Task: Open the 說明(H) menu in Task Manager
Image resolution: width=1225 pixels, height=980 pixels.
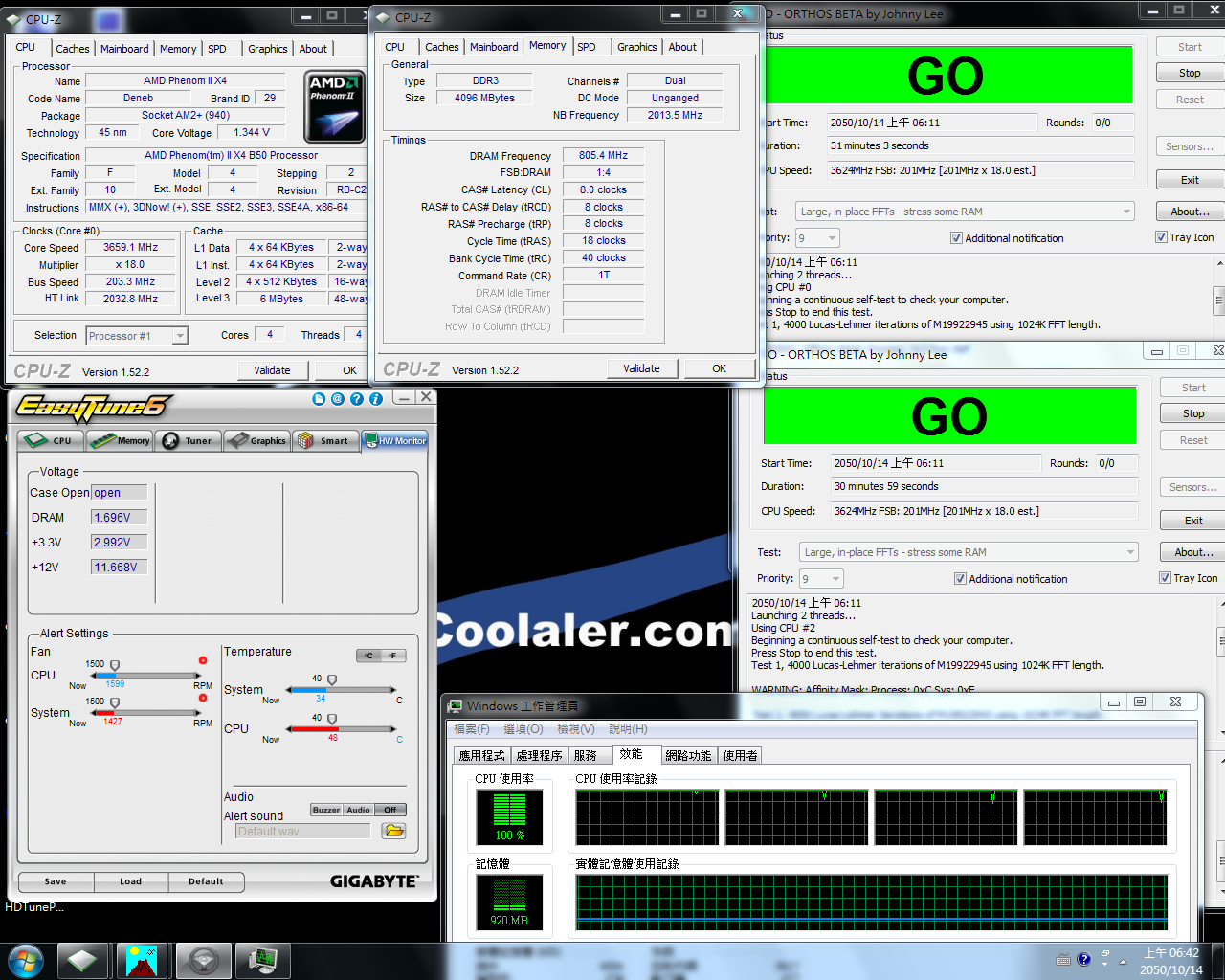Action: click(x=628, y=729)
